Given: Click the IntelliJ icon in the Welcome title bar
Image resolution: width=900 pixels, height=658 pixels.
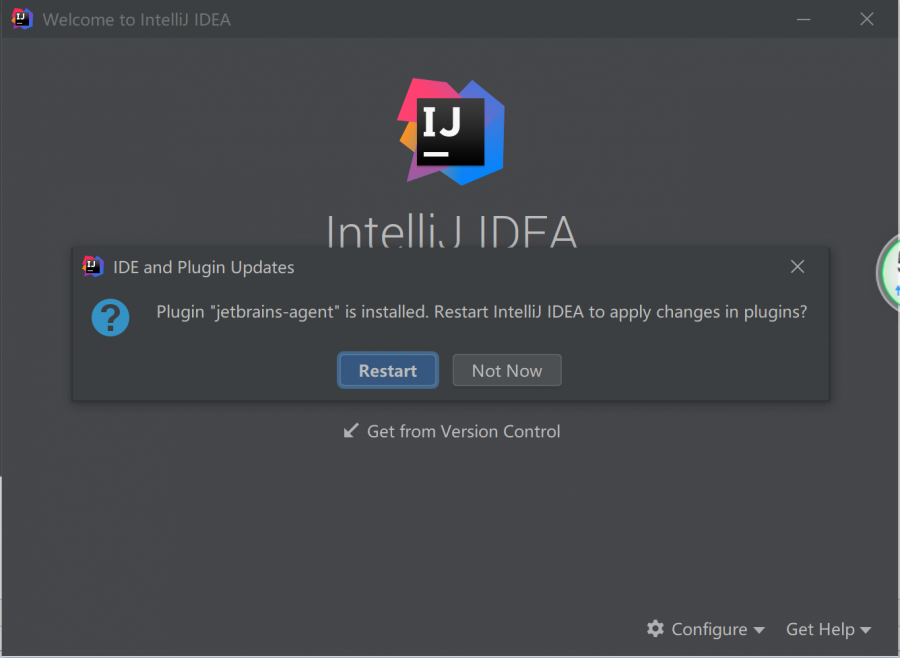Looking at the screenshot, I should coord(22,19).
